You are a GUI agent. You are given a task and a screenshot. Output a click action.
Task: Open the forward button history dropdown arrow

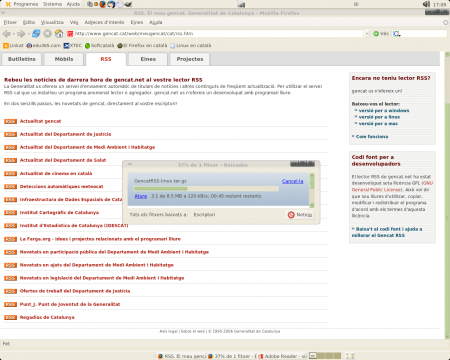click(x=28, y=34)
